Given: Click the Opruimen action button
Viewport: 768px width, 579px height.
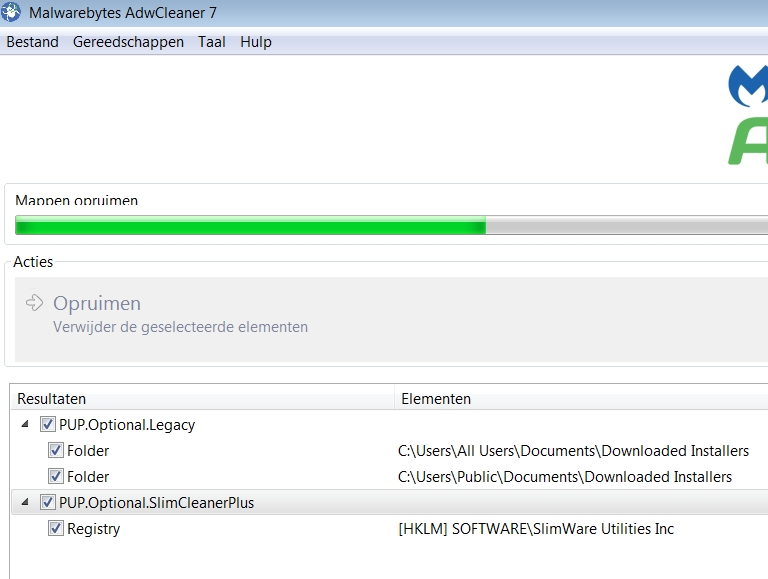Looking at the screenshot, I should [x=391, y=319].
